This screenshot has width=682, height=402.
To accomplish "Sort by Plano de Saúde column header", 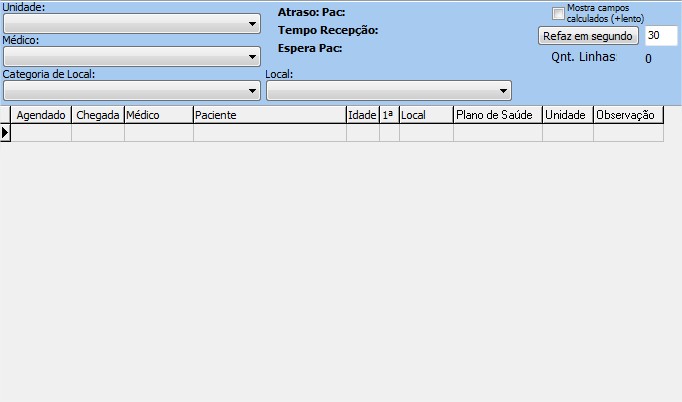I will coord(497,115).
